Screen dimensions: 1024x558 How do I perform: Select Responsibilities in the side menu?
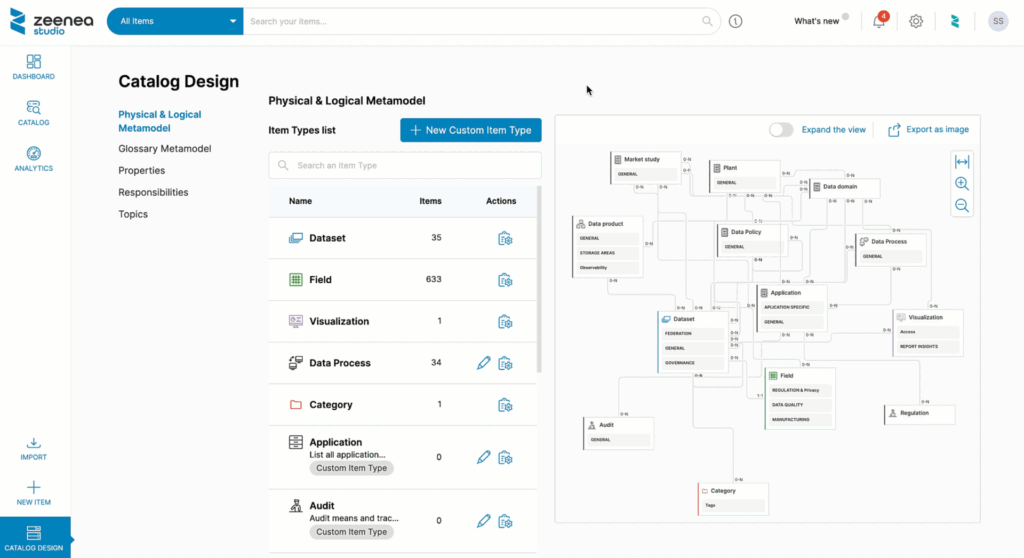[x=153, y=192]
